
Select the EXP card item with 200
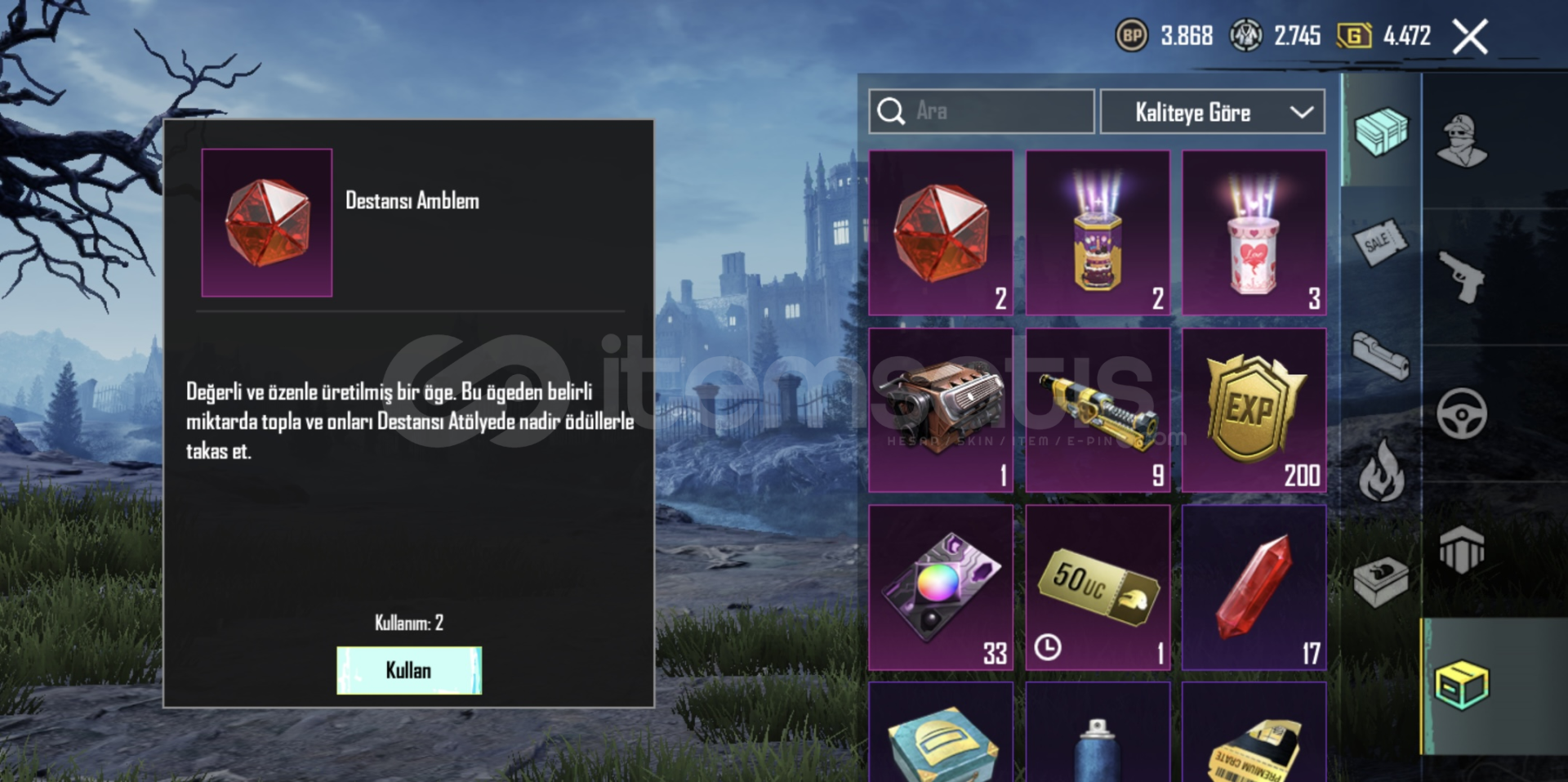(x=1254, y=410)
